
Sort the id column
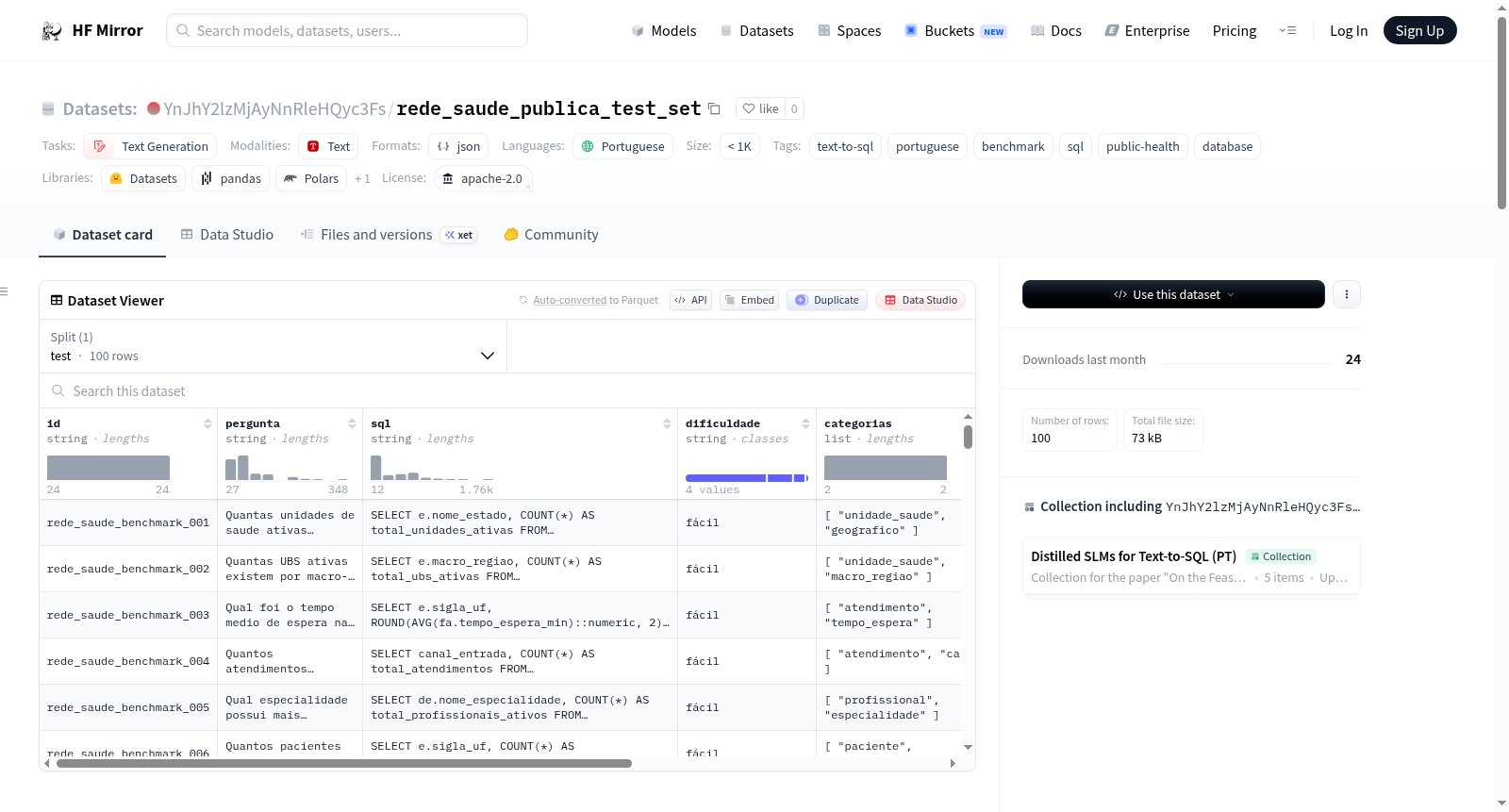[207, 424]
